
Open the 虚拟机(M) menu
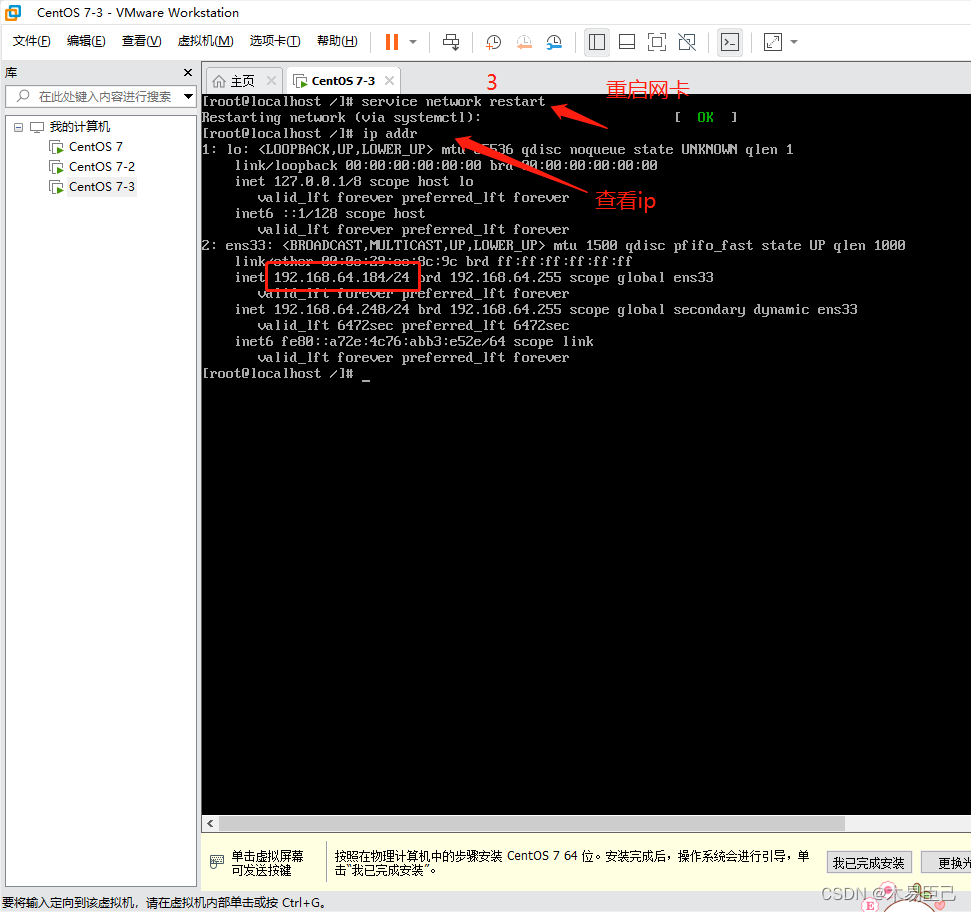click(206, 41)
